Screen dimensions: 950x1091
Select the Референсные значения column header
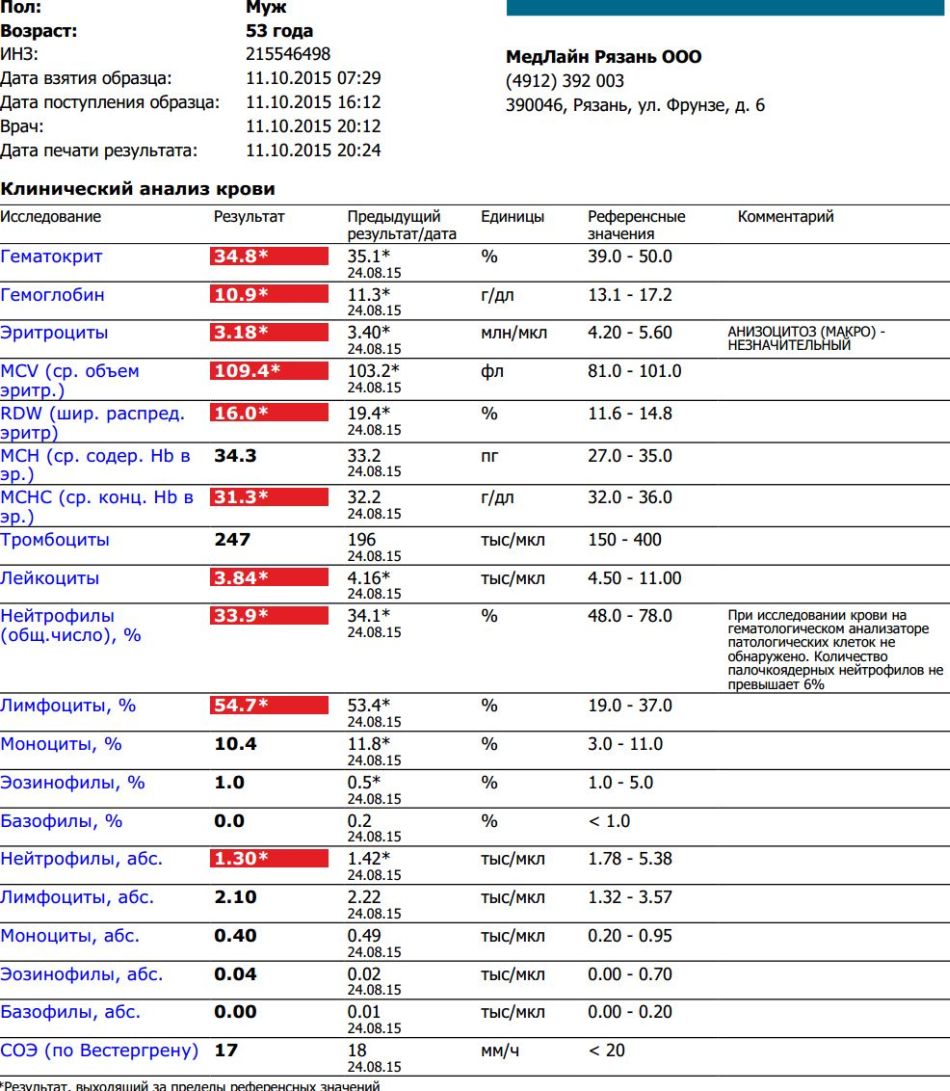[636, 225]
